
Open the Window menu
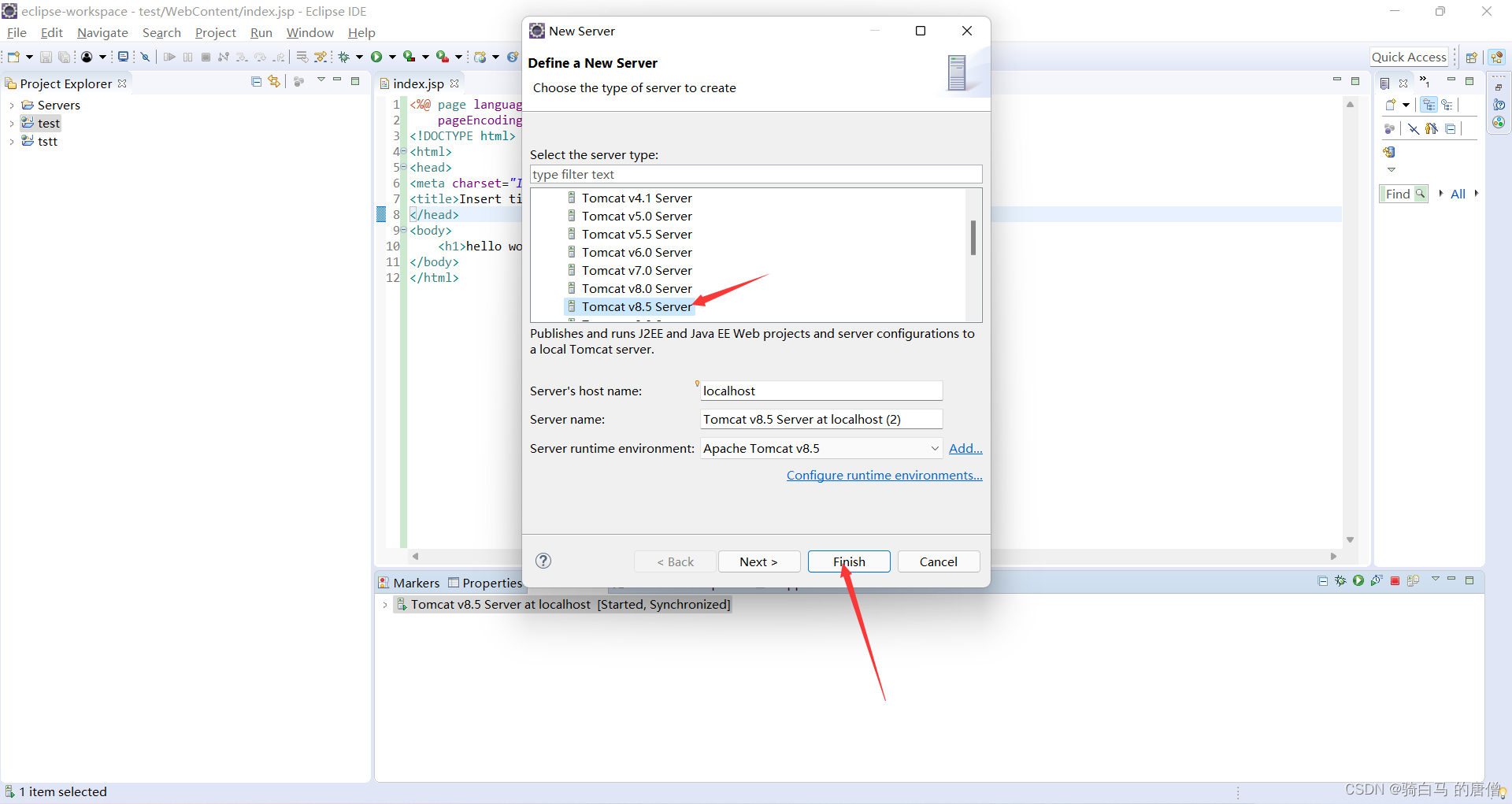pyautogui.click(x=309, y=33)
